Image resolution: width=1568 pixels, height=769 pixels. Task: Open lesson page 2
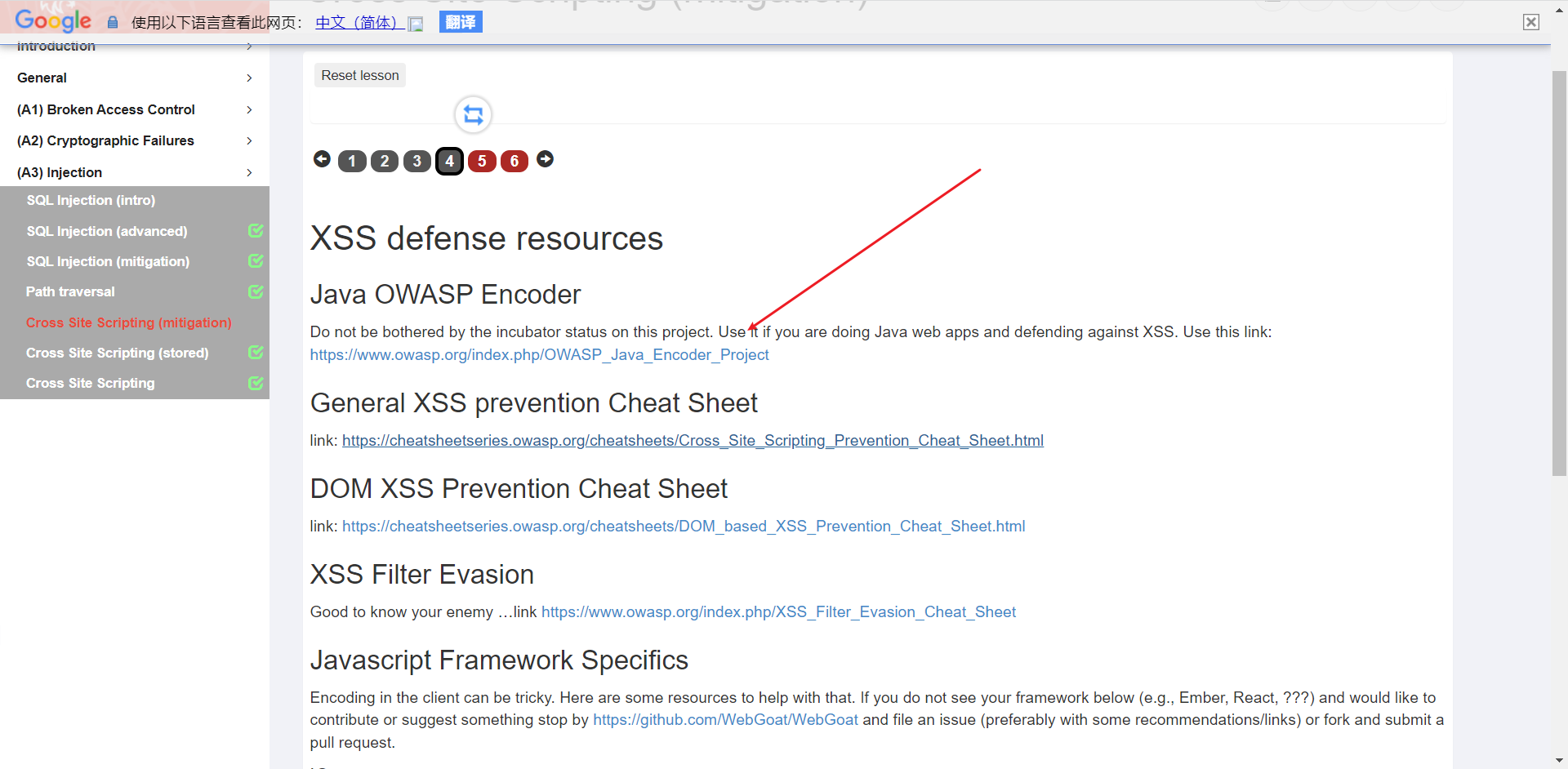385,161
